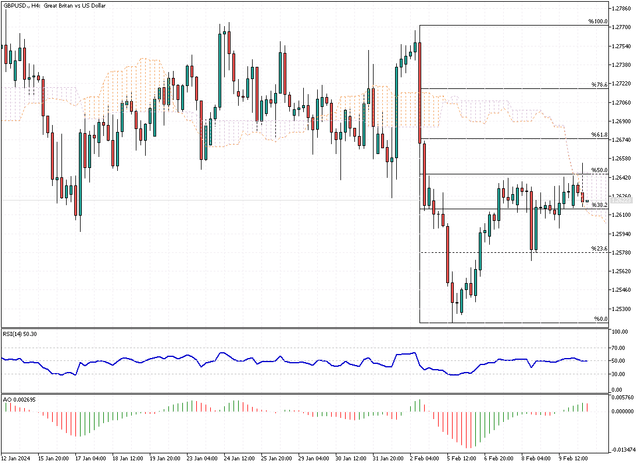The image size is (639, 465).
Task: Click the 1.26740 price axis value
Action: point(621,140)
